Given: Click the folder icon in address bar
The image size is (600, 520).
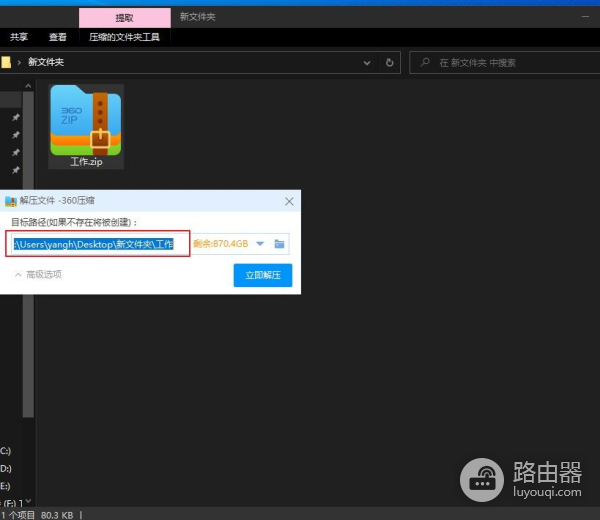Looking at the screenshot, I should pyautogui.click(x=6, y=63).
